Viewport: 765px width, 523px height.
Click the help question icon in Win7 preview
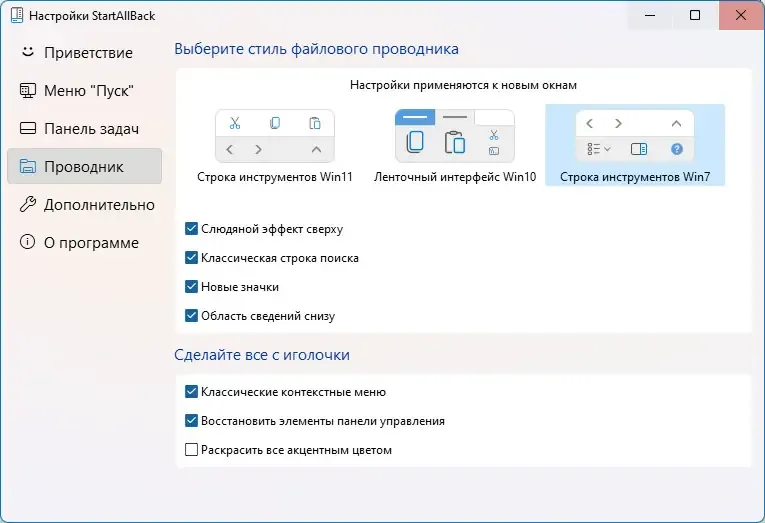point(676,149)
